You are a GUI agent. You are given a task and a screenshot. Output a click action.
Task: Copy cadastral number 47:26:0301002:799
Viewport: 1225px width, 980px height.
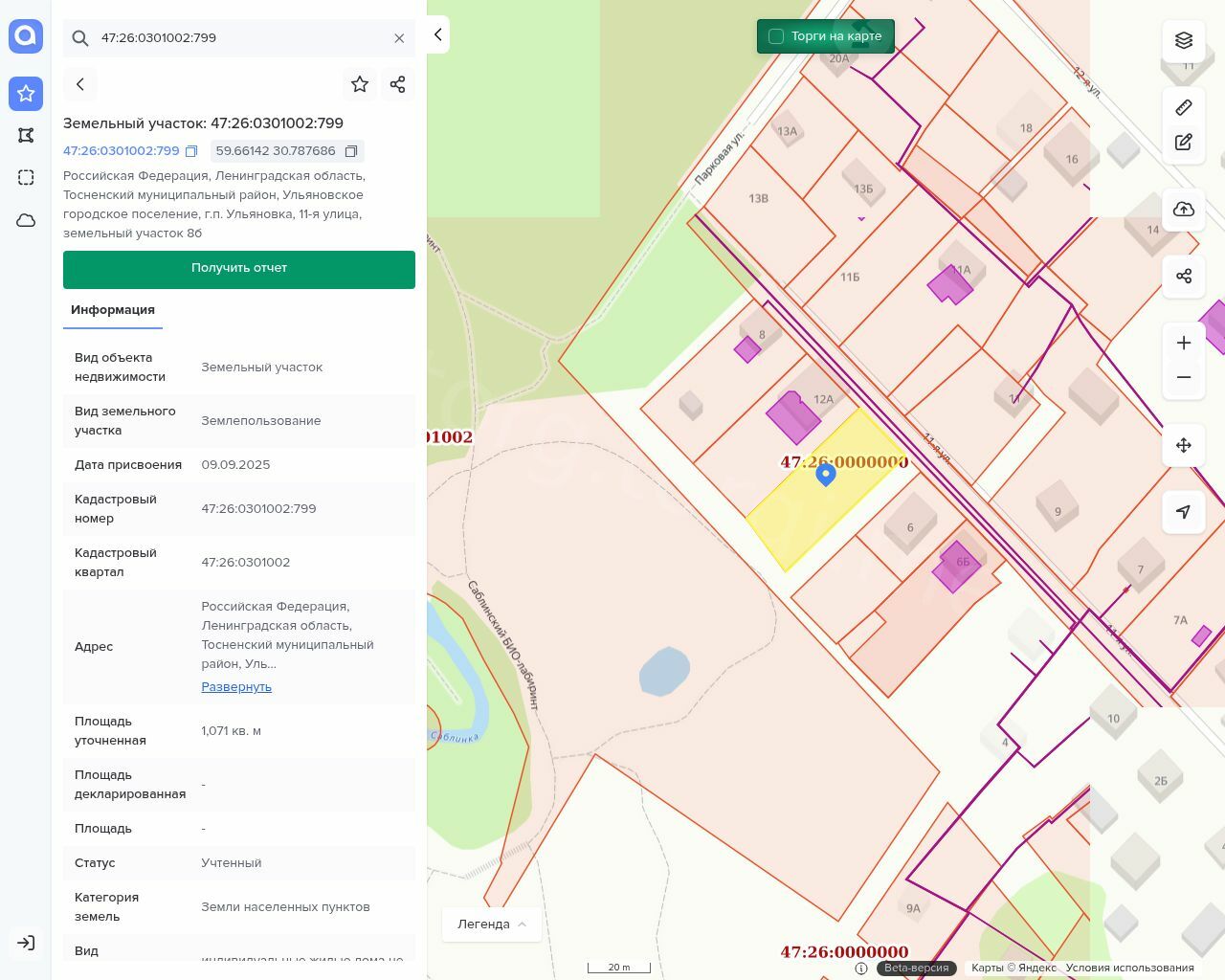click(191, 151)
